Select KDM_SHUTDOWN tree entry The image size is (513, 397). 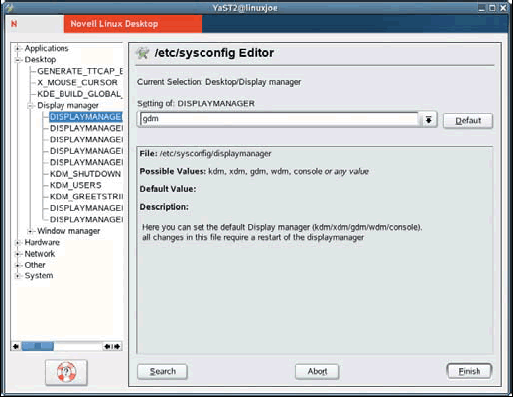tap(85, 174)
